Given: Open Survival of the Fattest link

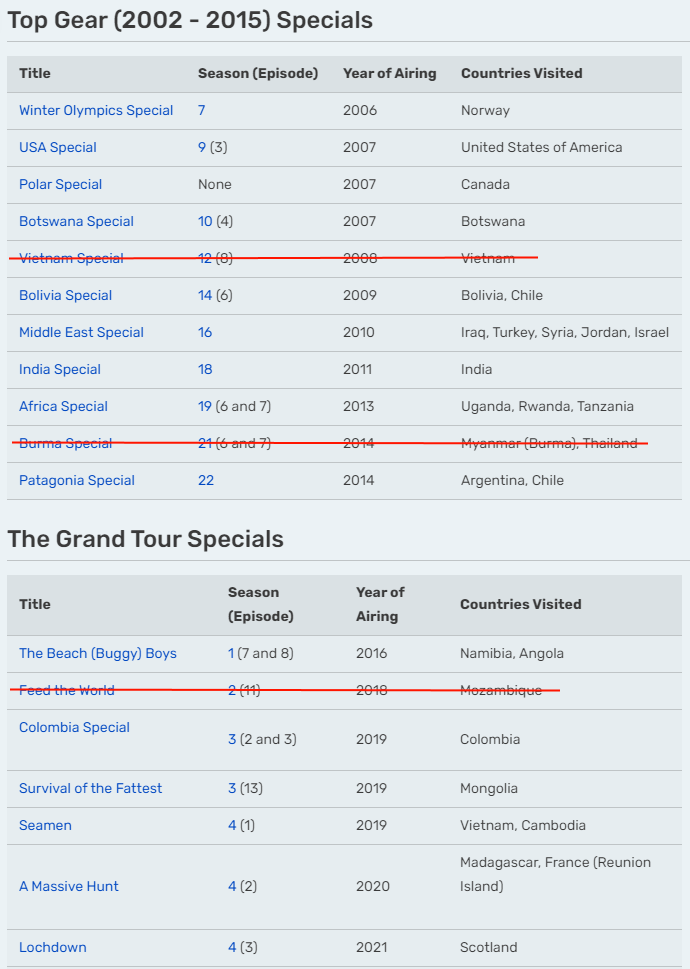Looking at the screenshot, I should 90,789.
